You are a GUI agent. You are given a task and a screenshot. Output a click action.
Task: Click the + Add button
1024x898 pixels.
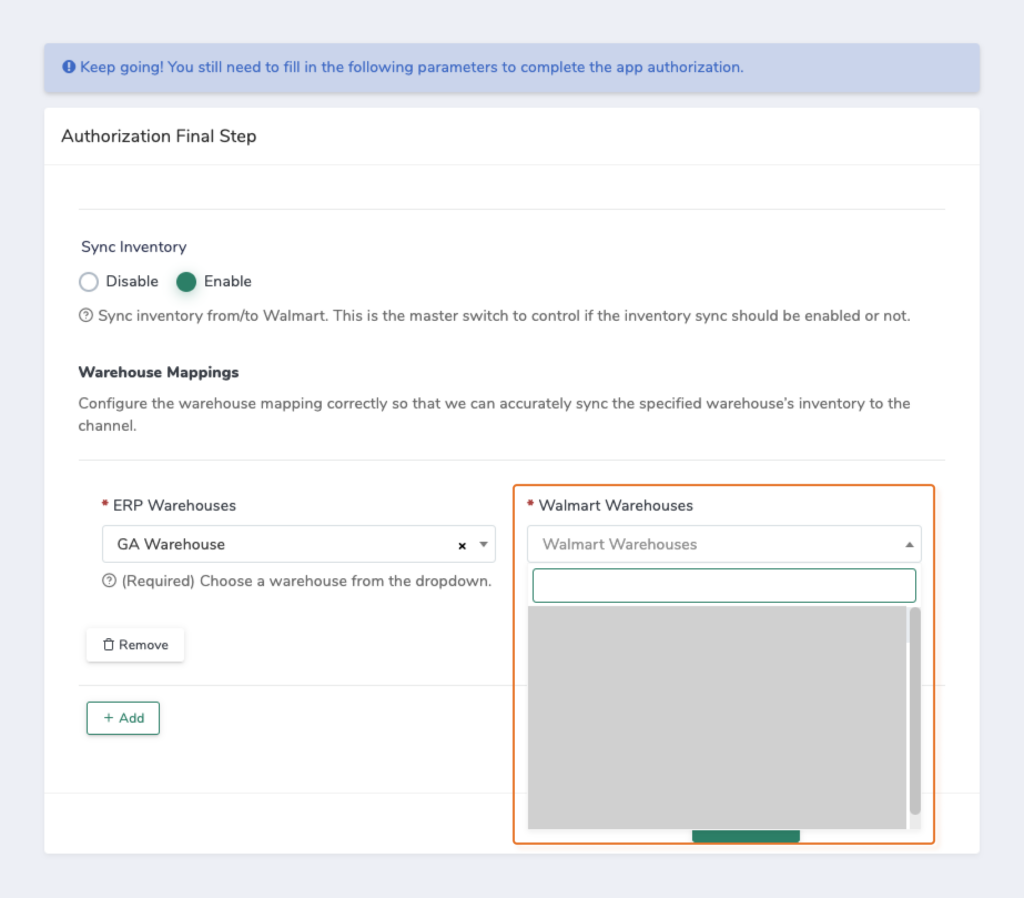tap(123, 718)
